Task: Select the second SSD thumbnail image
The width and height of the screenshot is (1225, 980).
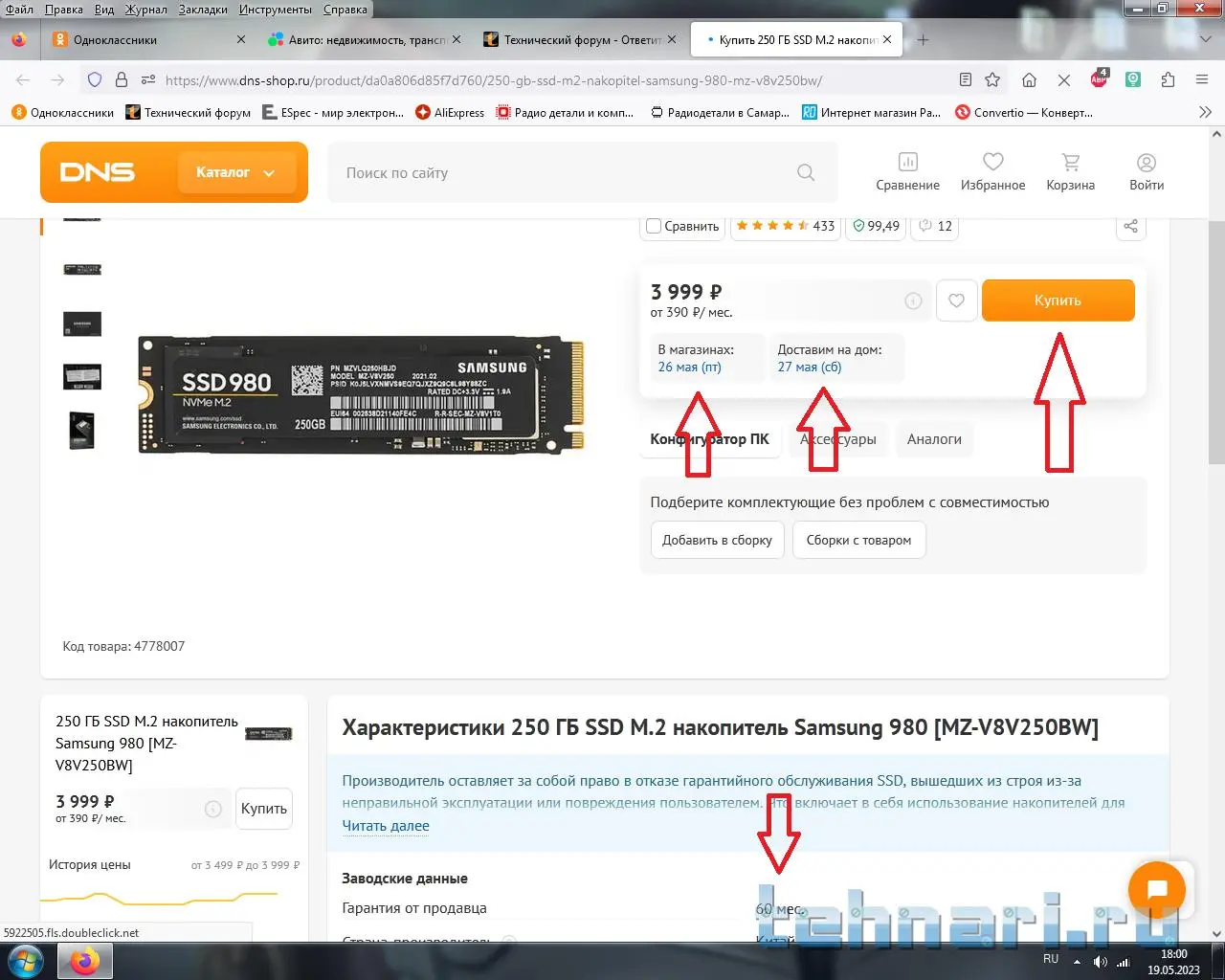Action: tap(82, 270)
